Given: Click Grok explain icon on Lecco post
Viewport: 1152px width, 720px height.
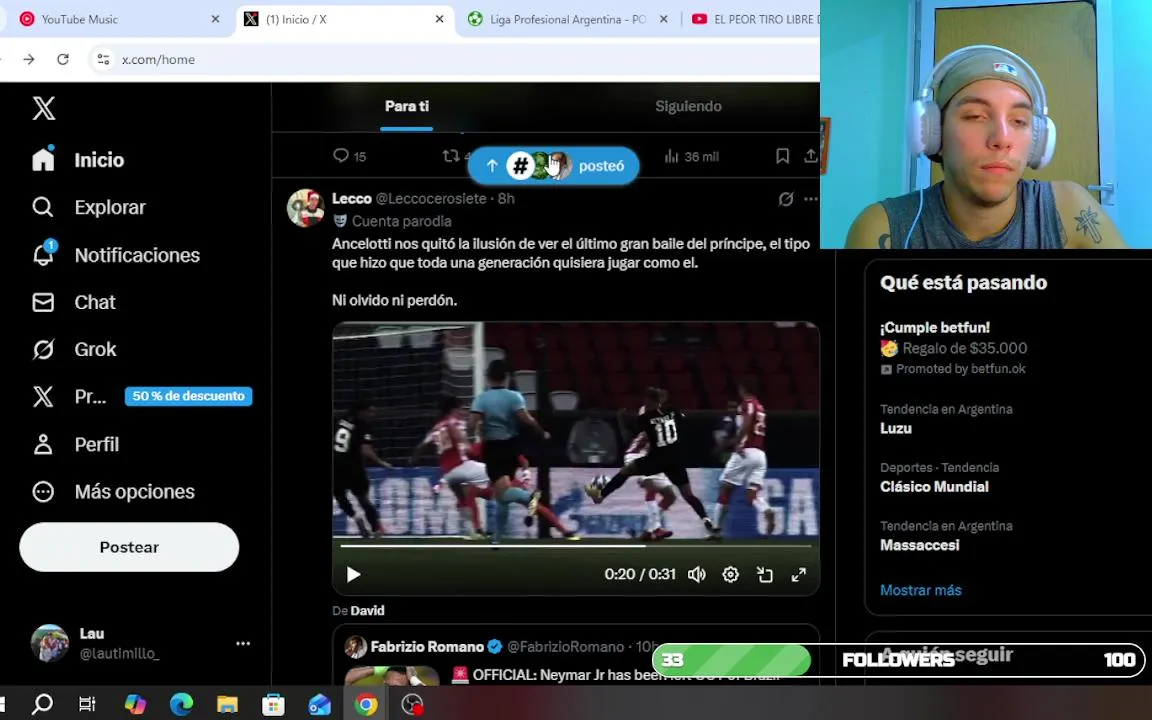Looking at the screenshot, I should pos(785,199).
